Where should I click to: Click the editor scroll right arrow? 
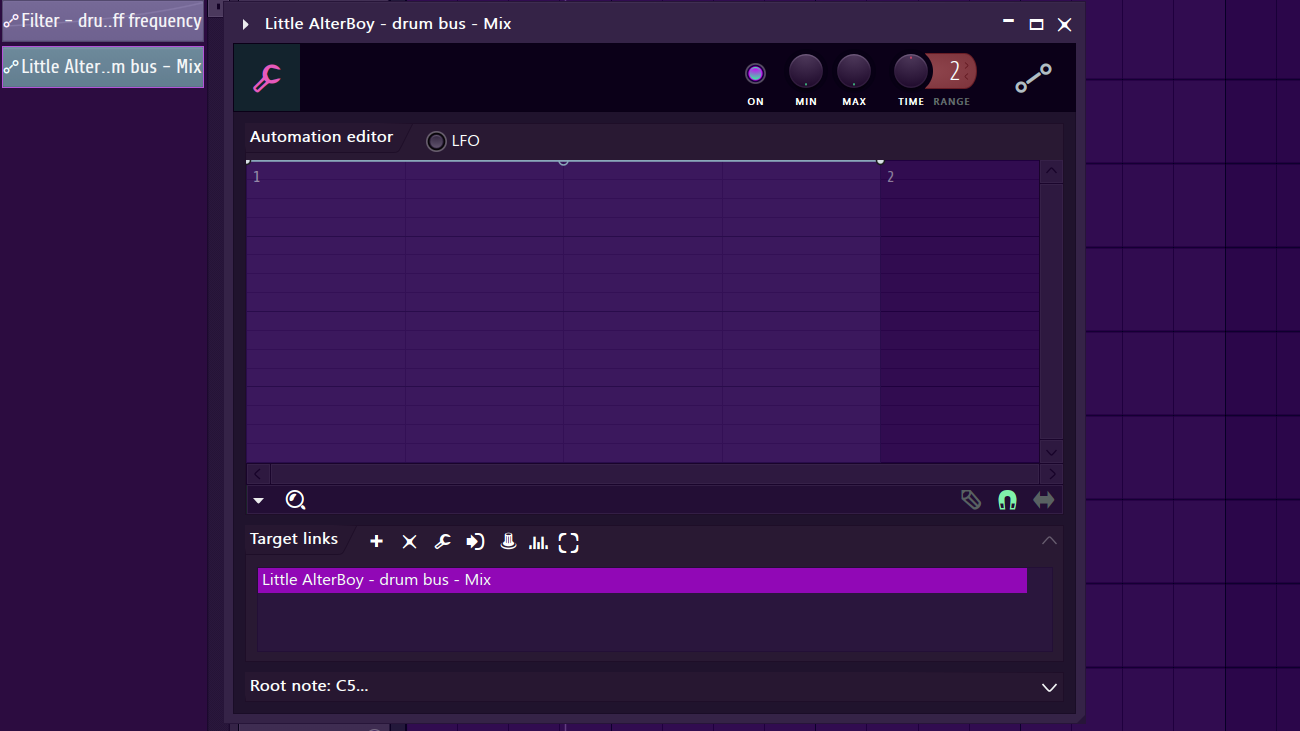(x=1051, y=473)
